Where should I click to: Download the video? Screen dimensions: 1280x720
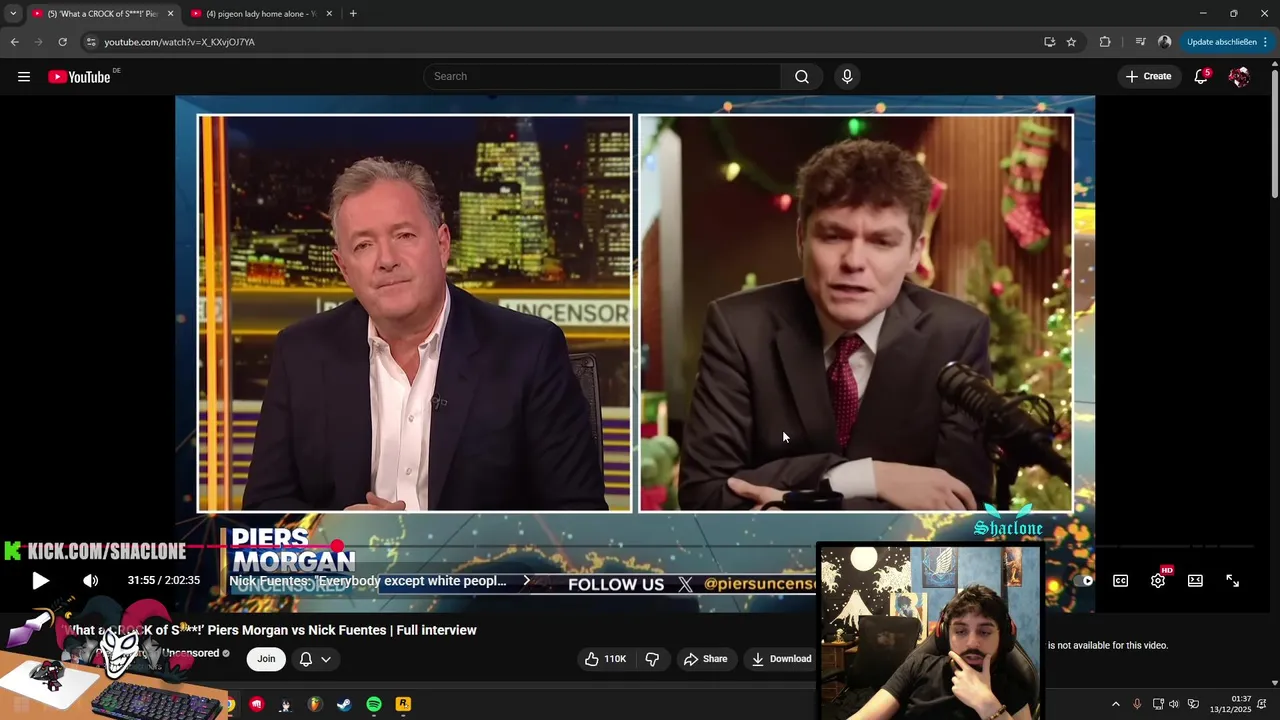click(x=781, y=659)
